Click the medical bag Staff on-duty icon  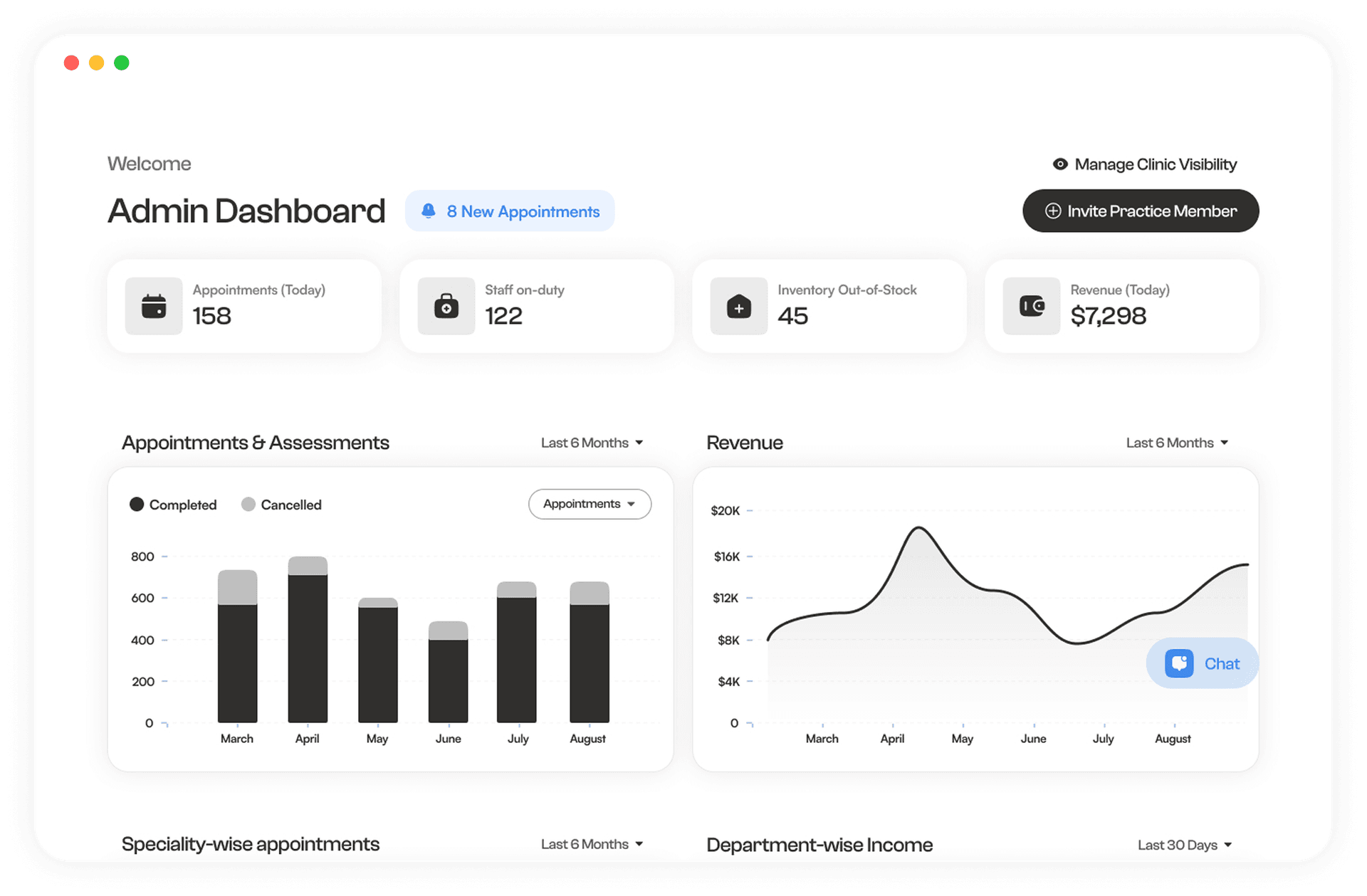click(446, 306)
